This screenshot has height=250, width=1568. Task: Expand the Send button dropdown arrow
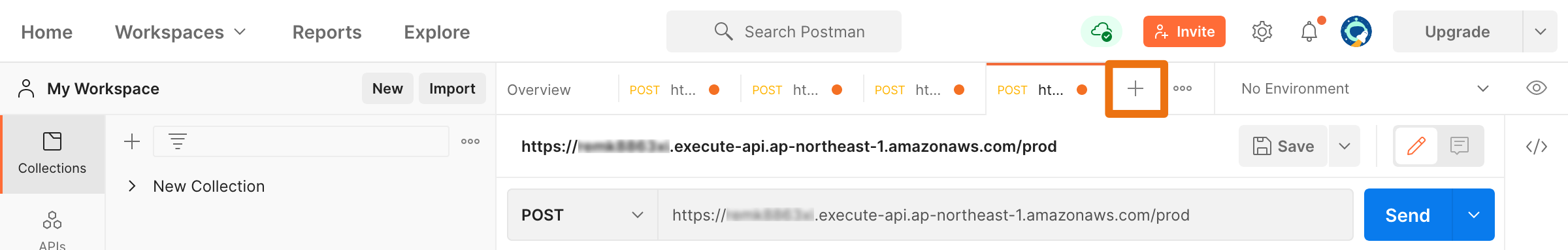tap(1474, 215)
